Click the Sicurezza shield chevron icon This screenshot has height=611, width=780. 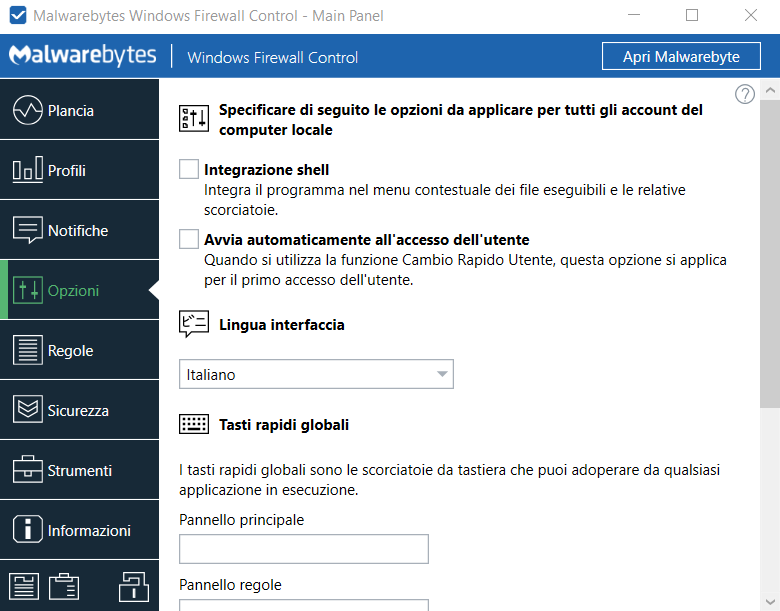pos(27,409)
